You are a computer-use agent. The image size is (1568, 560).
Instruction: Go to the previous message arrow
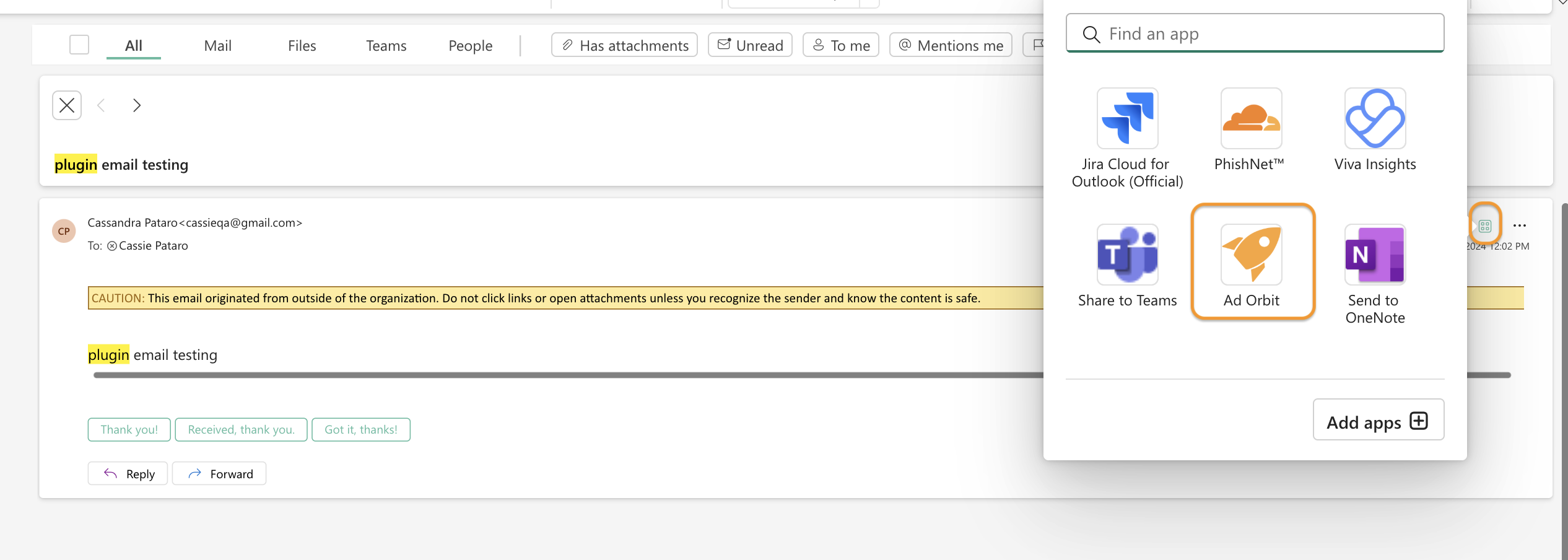(101, 105)
